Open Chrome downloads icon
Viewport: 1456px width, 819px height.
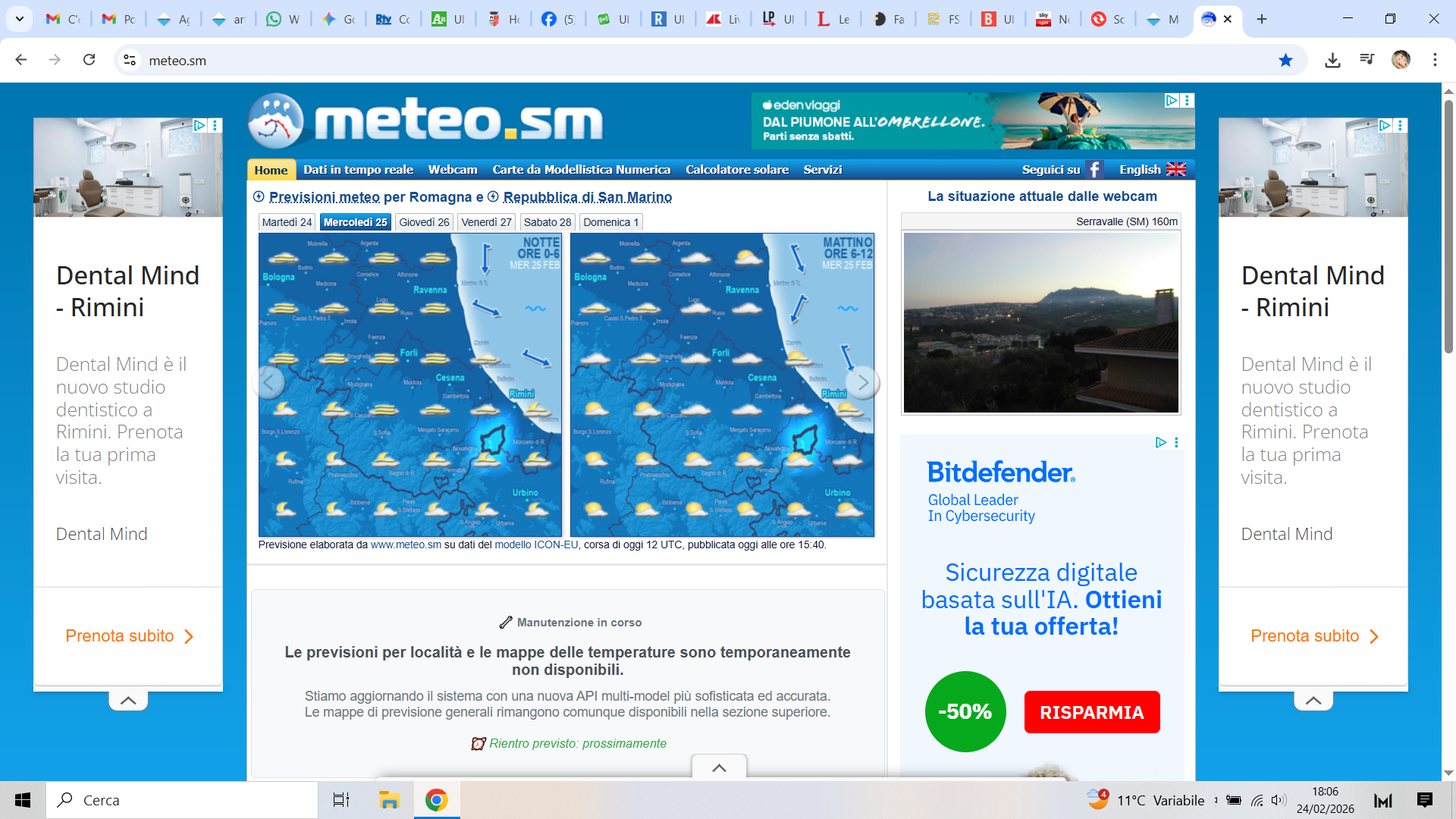pyautogui.click(x=1332, y=61)
